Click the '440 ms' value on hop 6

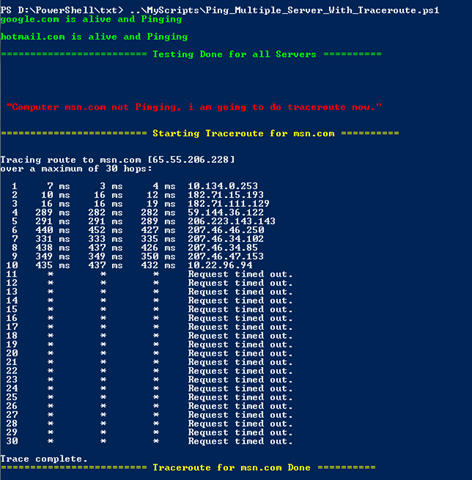pos(52,230)
